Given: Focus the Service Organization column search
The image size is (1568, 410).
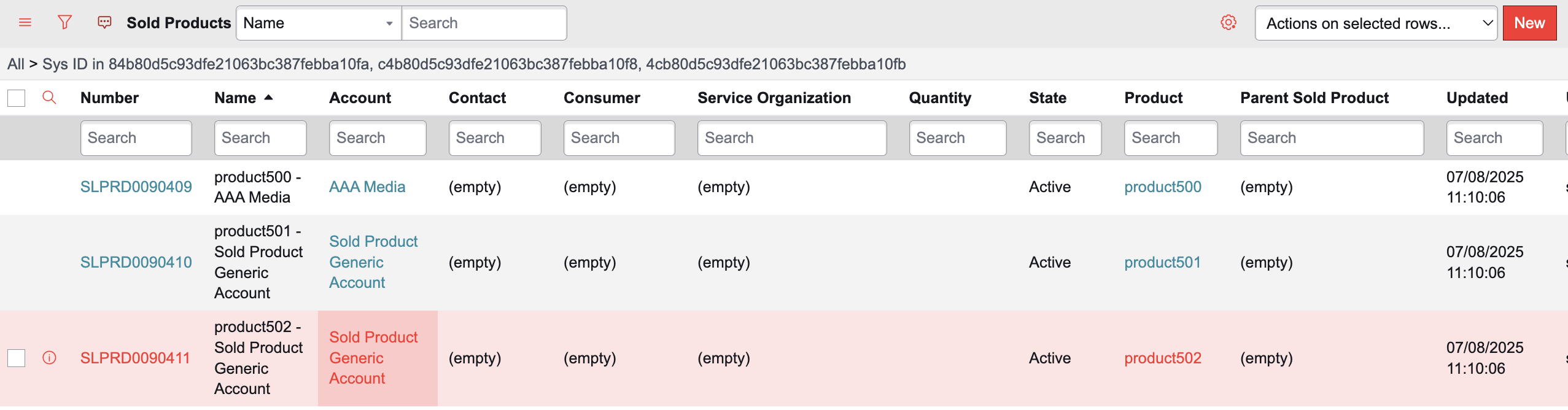Looking at the screenshot, I should pos(792,138).
